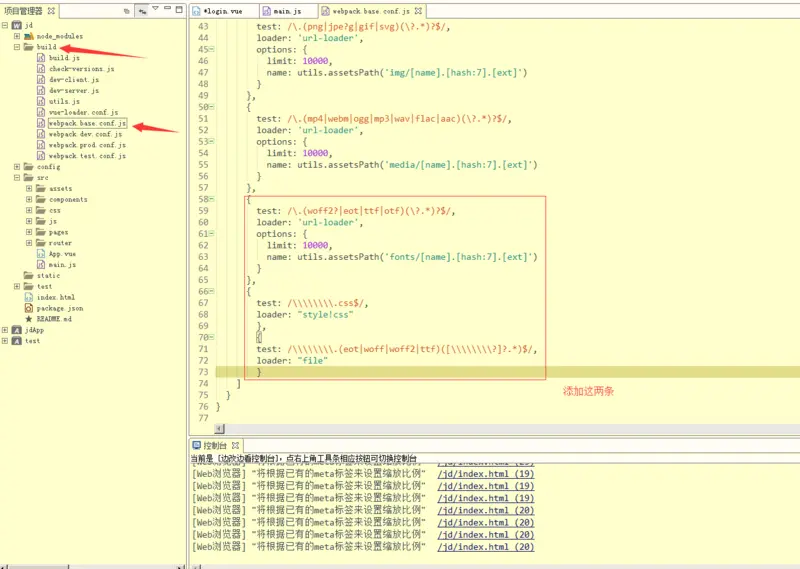Expand the config folder

tap(17, 166)
